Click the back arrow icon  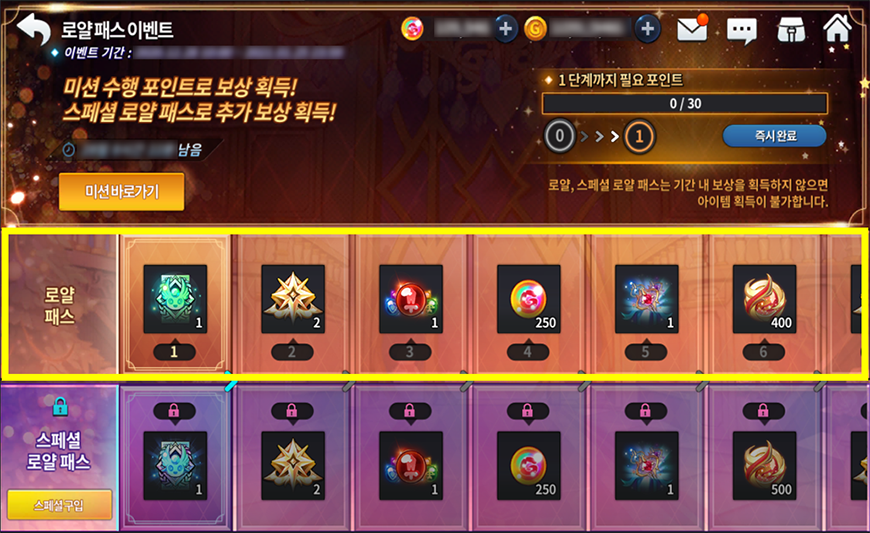34,28
